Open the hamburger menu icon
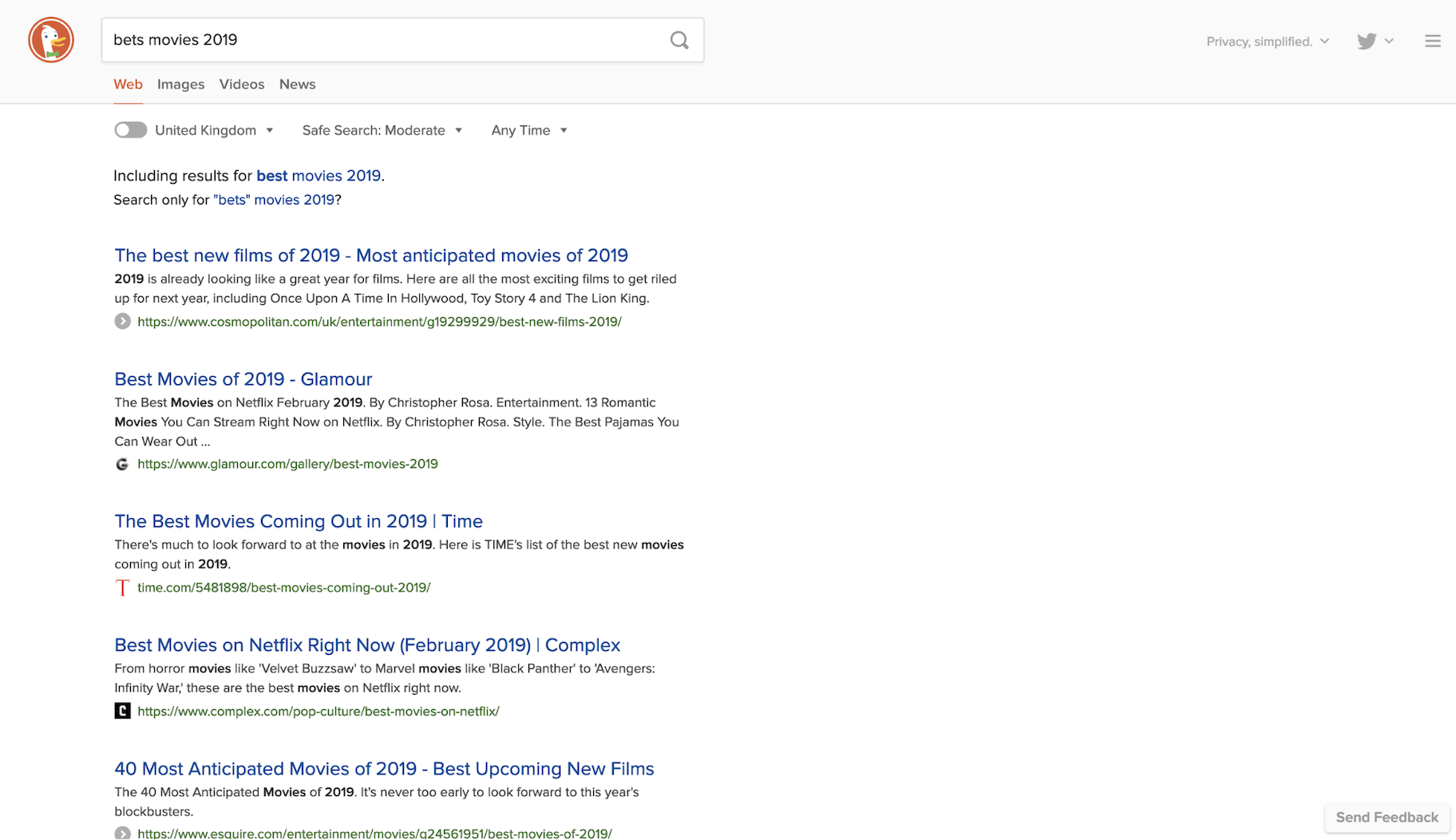1456x840 pixels. click(1432, 42)
